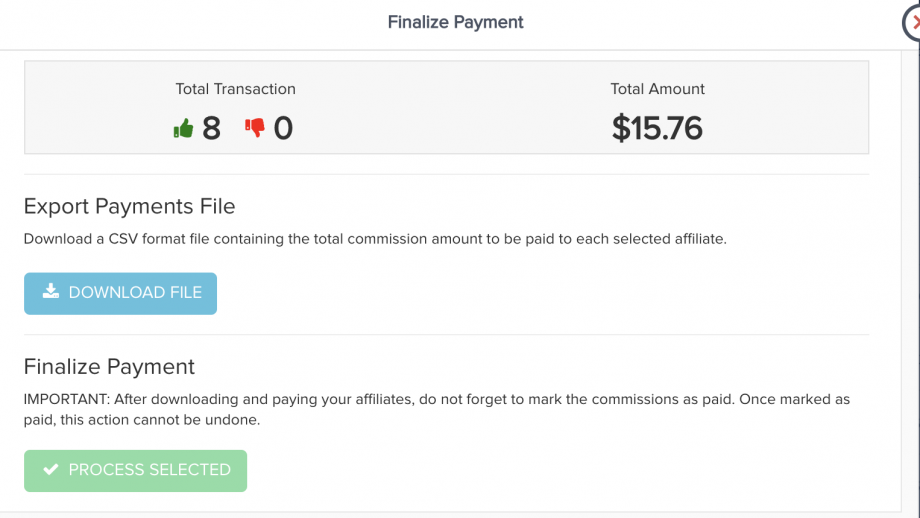
Task: Click the CSV format file description text
Action: click(373, 240)
